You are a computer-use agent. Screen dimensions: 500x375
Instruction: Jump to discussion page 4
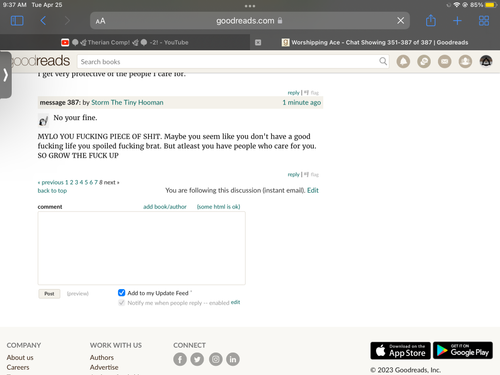81,182
